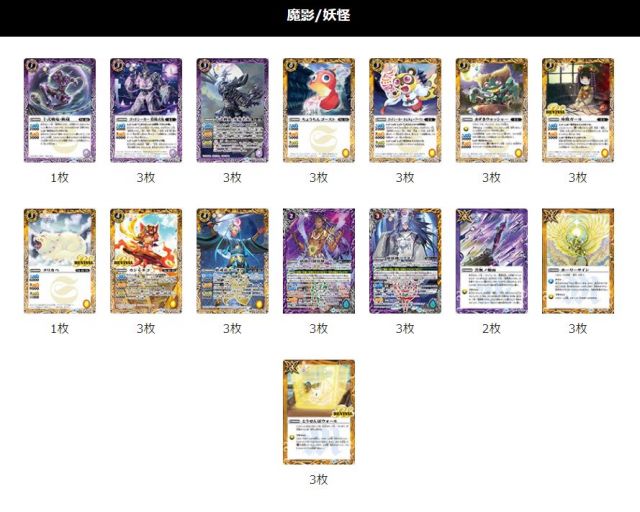Image resolution: width=640 pixels, height=512 pixels.
Task: Open the blue spiky-haired figure nexus card
Action: 405,261
